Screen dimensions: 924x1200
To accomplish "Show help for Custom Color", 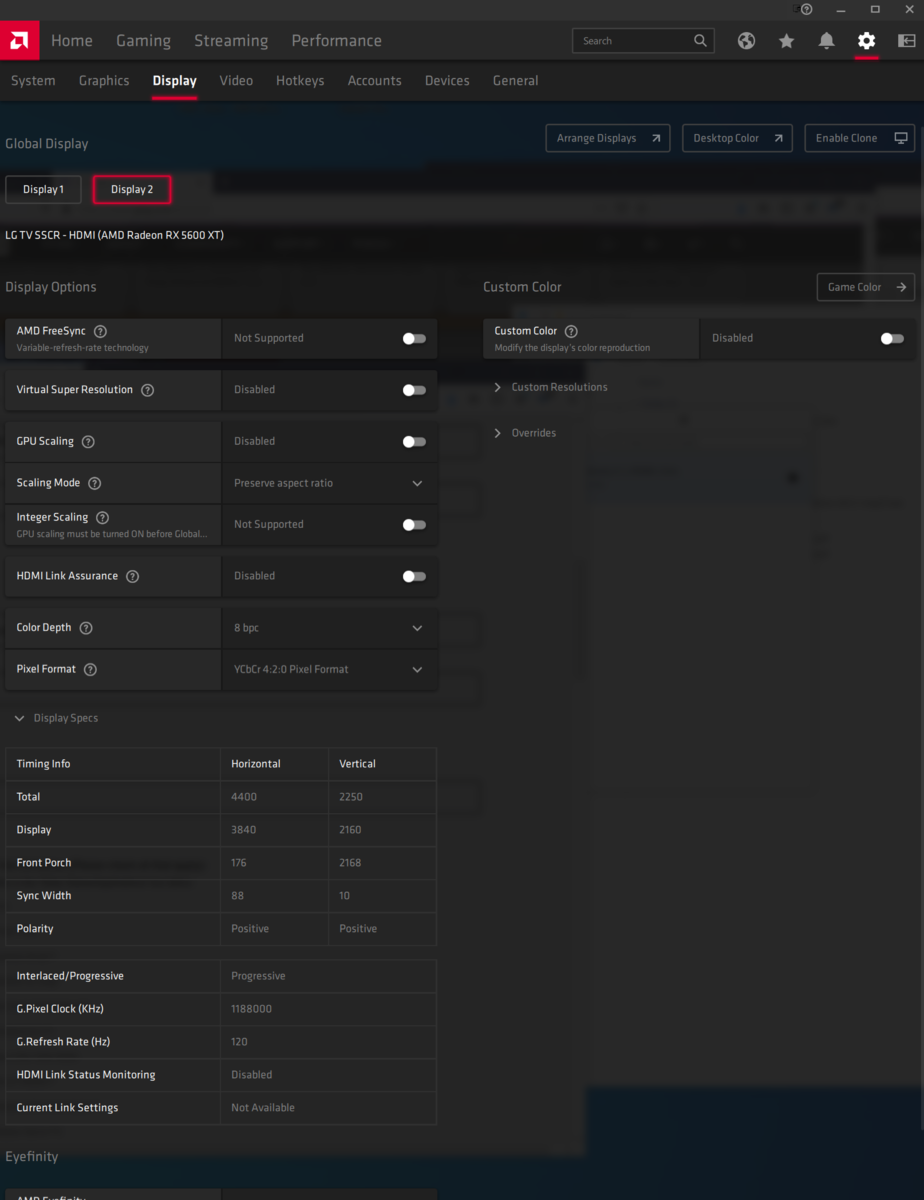I will 571,331.
